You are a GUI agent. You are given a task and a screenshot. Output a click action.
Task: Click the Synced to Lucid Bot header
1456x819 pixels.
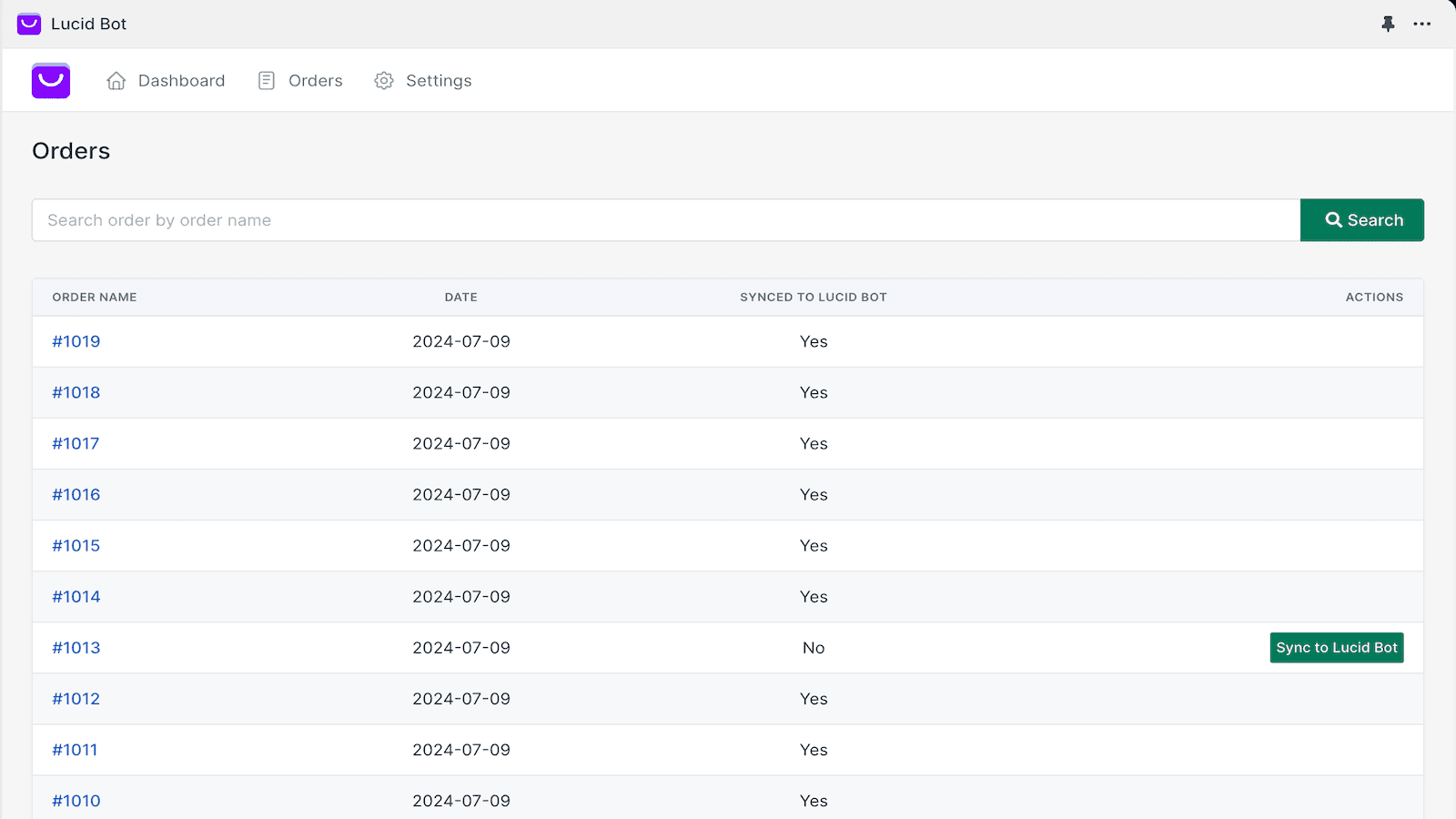[813, 298]
